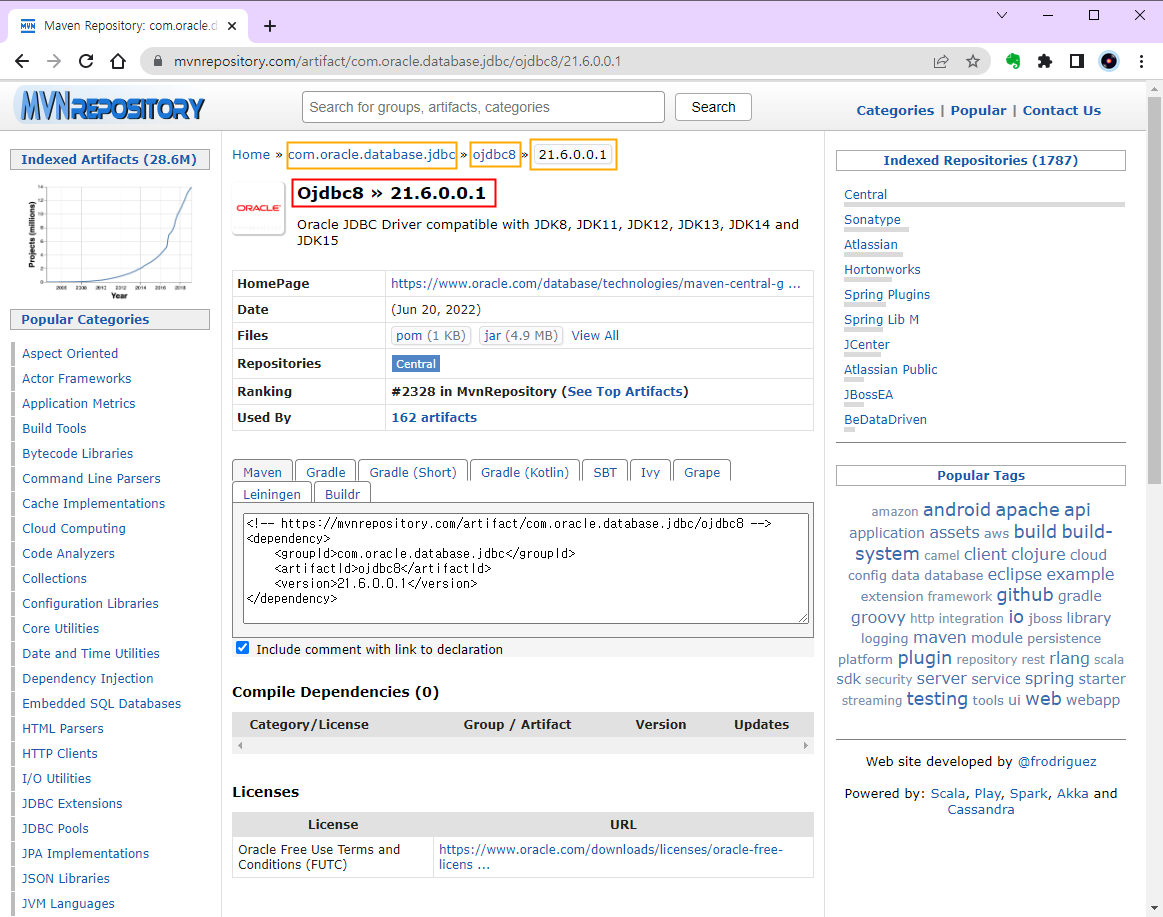Image resolution: width=1163 pixels, height=917 pixels.
Task: Open Indexed Repositories (1787) heading link
Action: 981,160
